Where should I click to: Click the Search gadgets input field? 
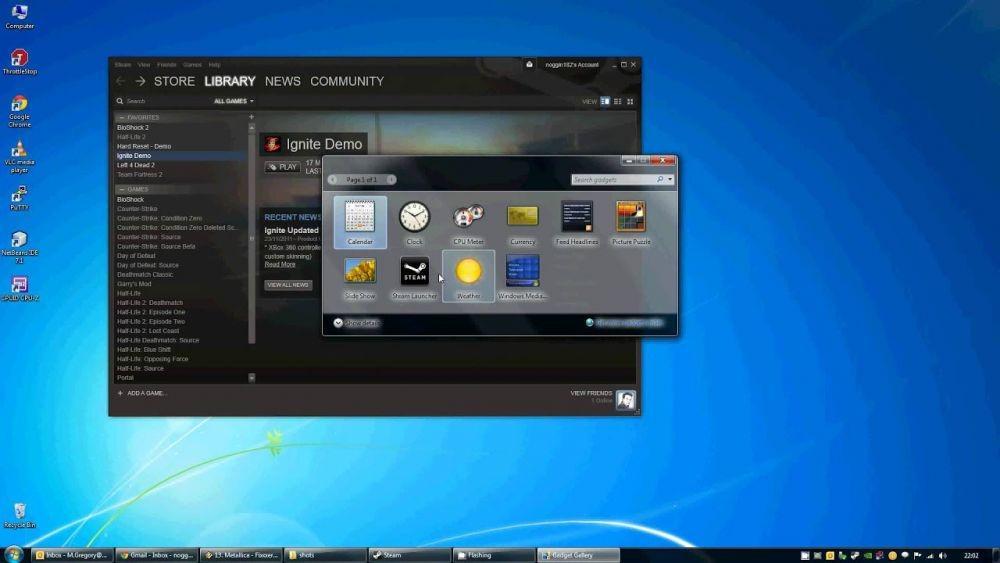pyautogui.click(x=615, y=180)
